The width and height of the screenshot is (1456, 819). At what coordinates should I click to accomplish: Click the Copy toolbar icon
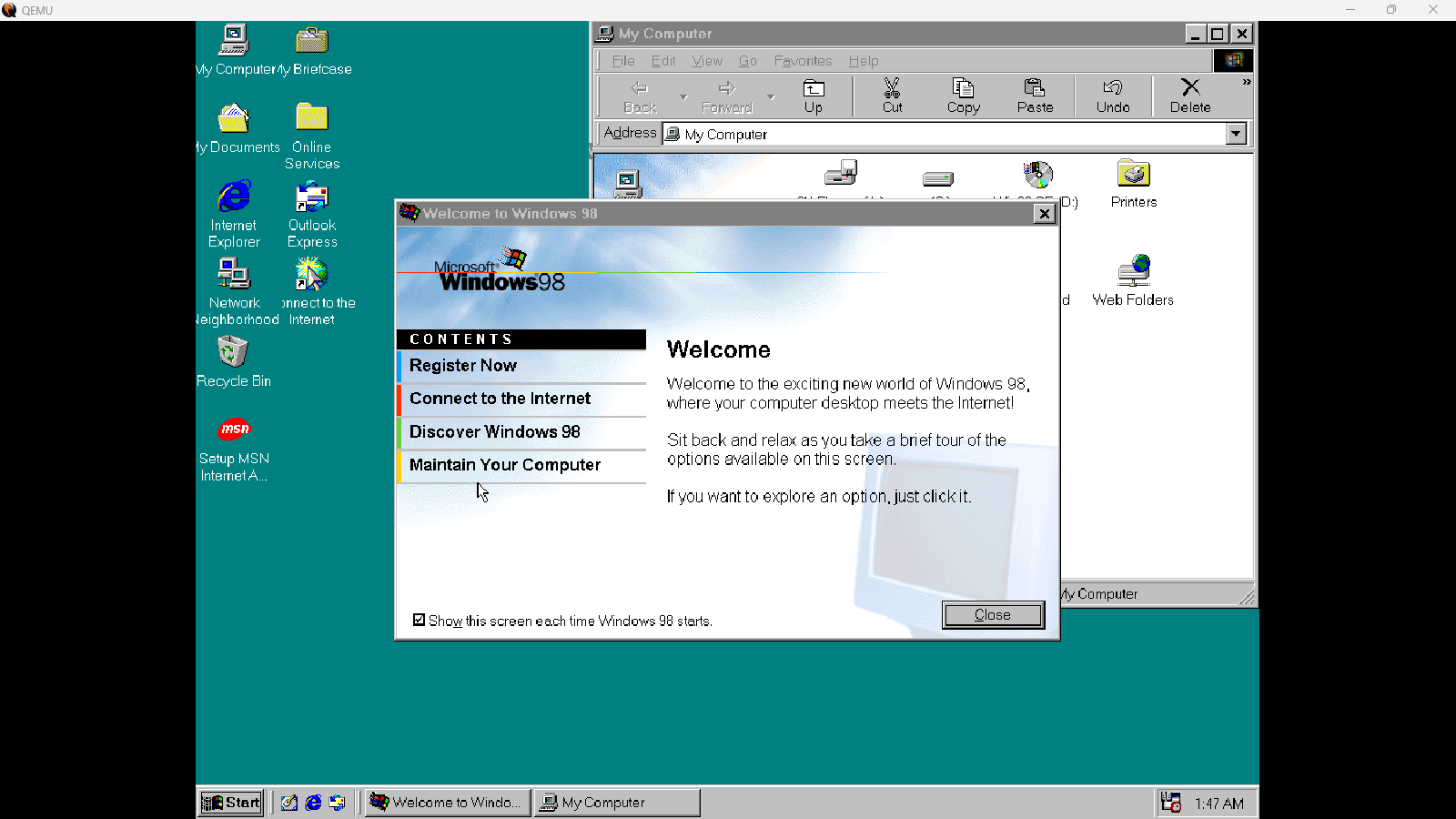coord(962,96)
